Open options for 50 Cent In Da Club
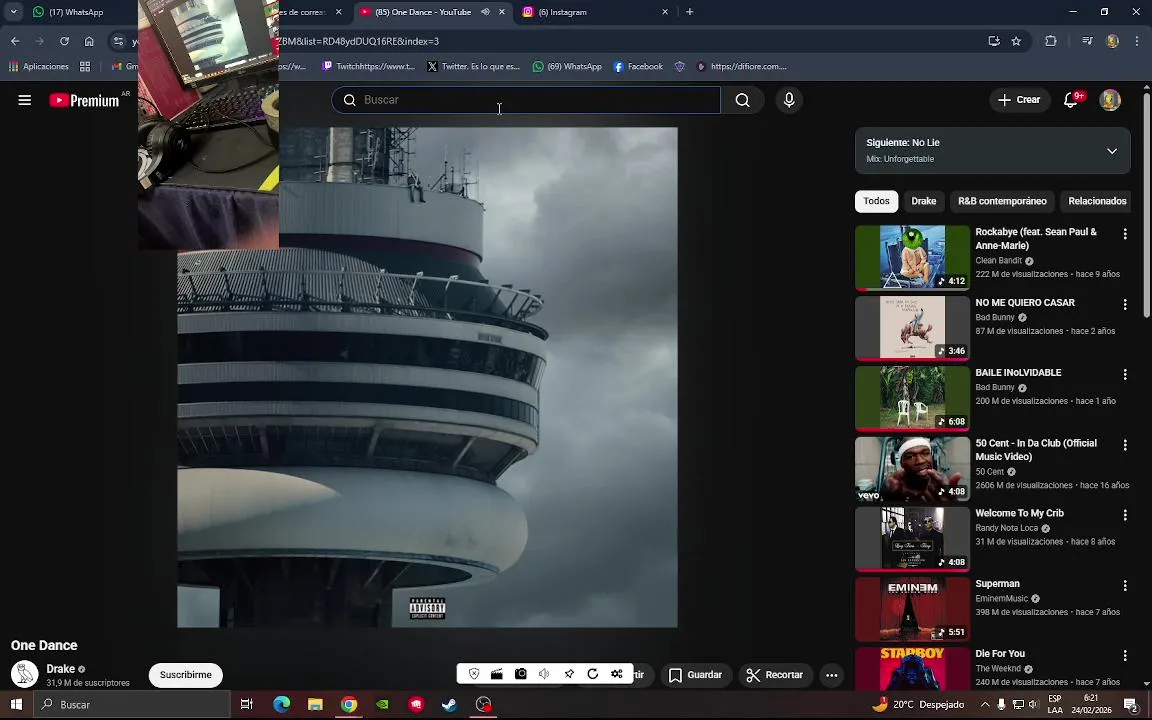 pos(1125,445)
